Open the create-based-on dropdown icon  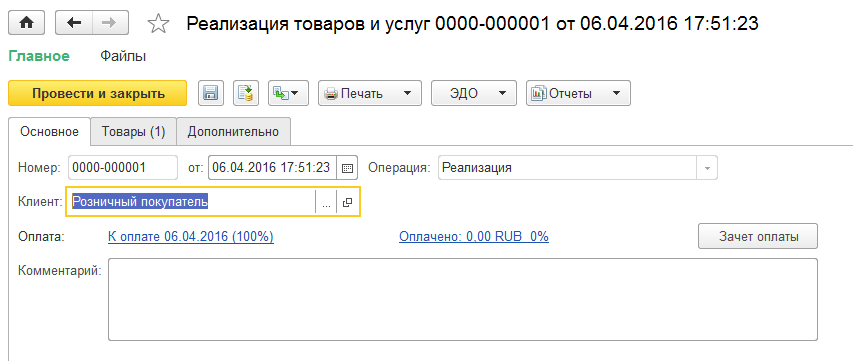288,94
